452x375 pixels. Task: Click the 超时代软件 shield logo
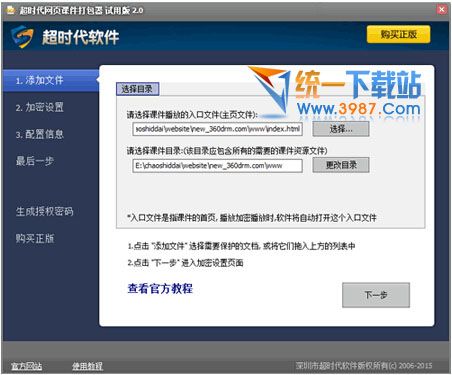tap(22, 36)
